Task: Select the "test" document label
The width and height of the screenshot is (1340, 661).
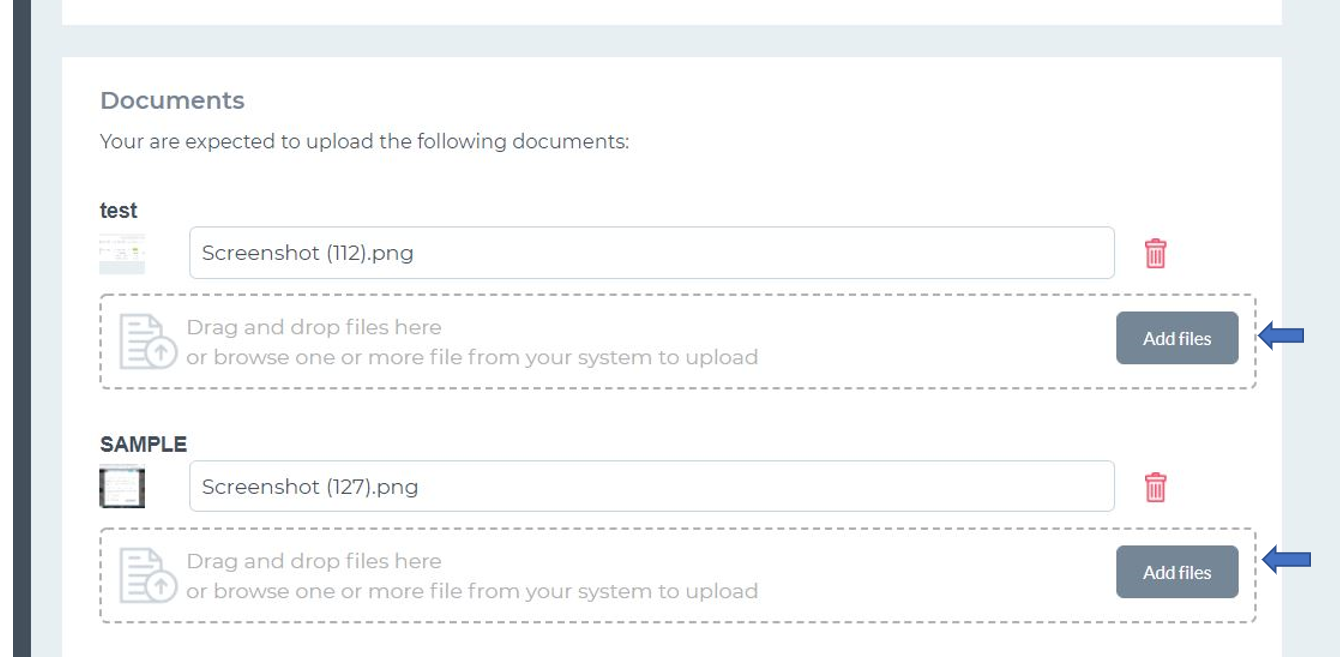Action: click(119, 210)
